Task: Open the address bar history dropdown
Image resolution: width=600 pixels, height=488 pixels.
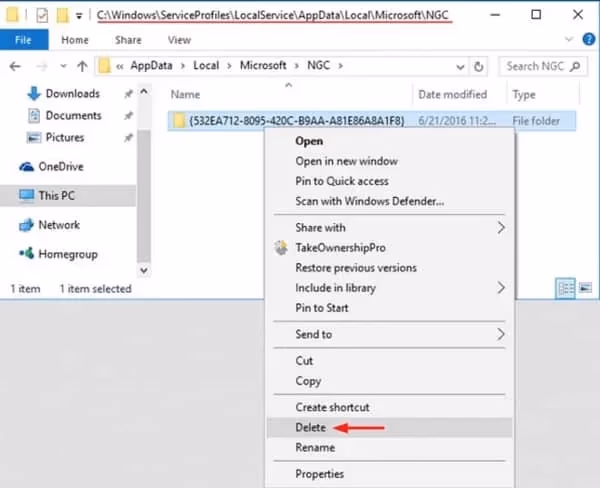Action: click(460, 67)
